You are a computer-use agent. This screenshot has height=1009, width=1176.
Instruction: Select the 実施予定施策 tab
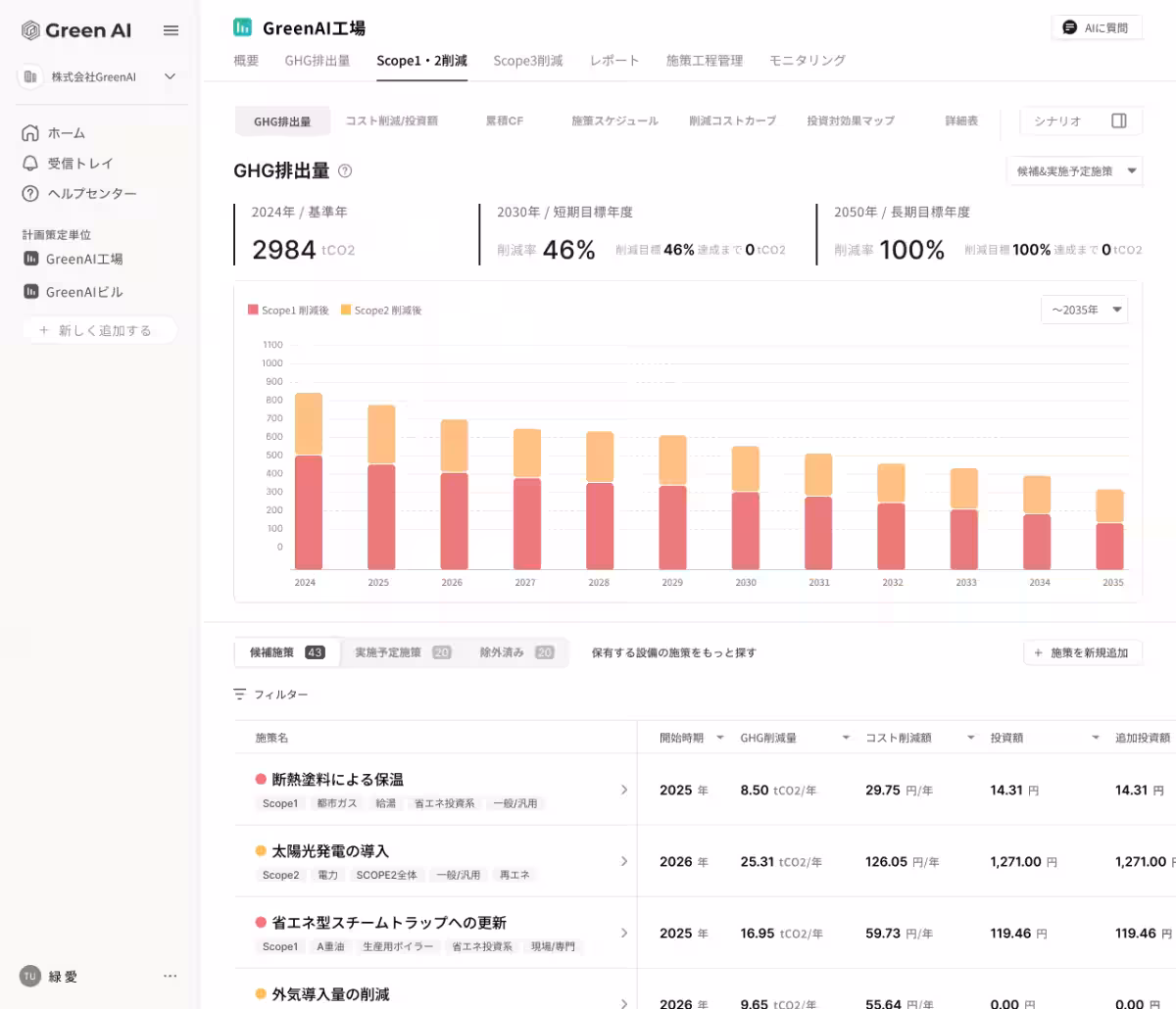(x=403, y=652)
